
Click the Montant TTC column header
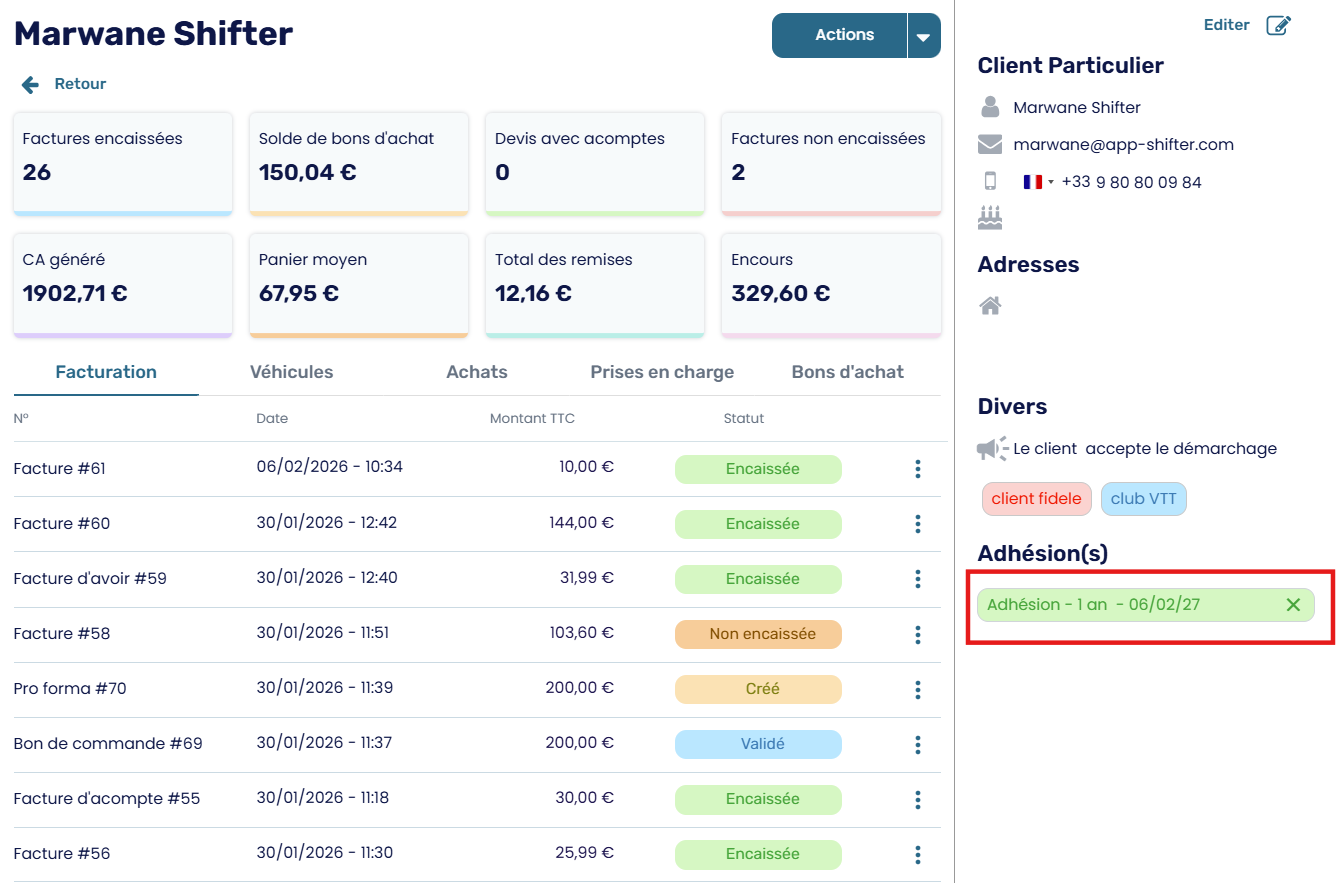click(x=532, y=419)
